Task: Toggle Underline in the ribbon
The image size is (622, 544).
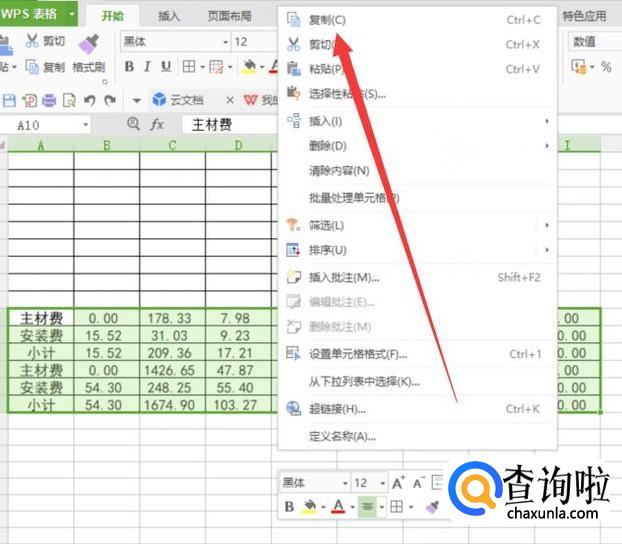Action: click(x=166, y=67)
